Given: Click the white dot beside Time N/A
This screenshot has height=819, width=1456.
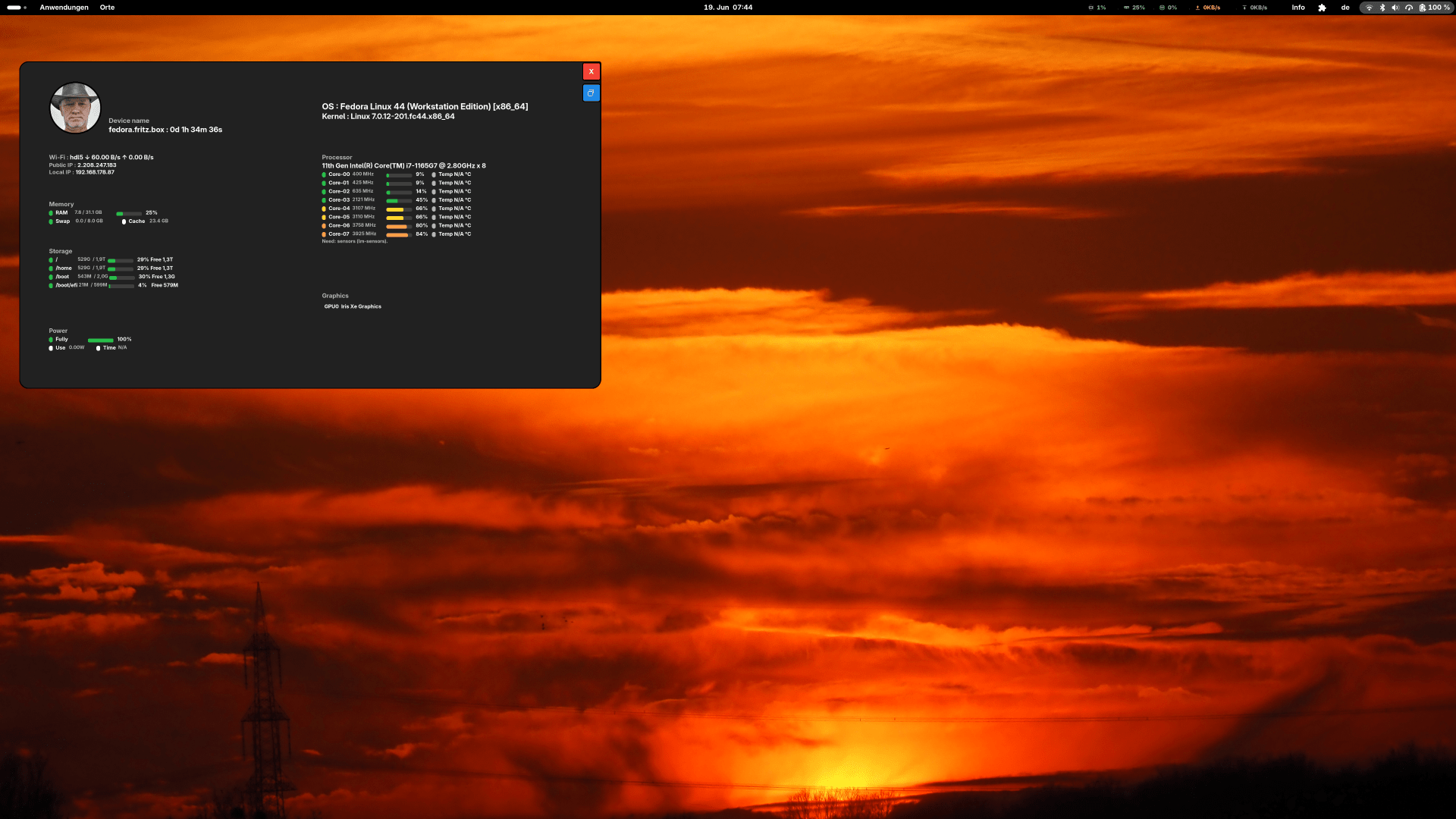Looking at the screenshot, I should tap(98, 348).
